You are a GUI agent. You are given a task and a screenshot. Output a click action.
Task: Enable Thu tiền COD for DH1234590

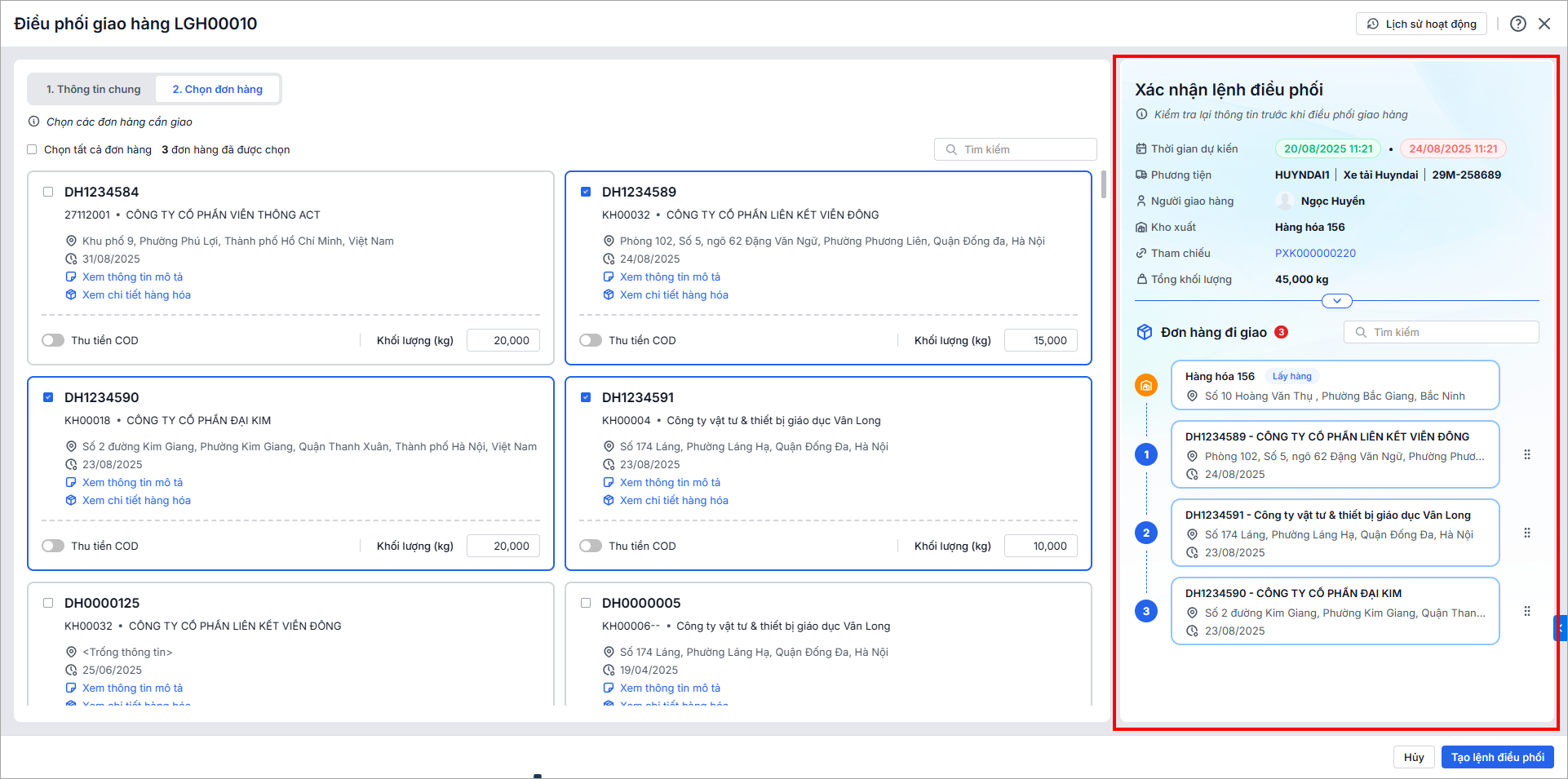pyautogui.click(x=53, y=546)
